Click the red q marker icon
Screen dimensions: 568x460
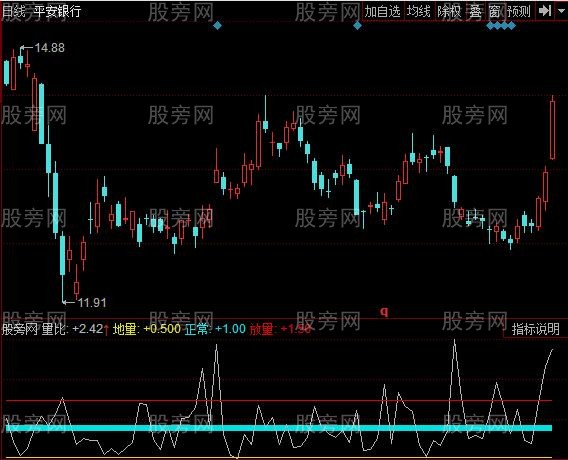coord(385,311)
